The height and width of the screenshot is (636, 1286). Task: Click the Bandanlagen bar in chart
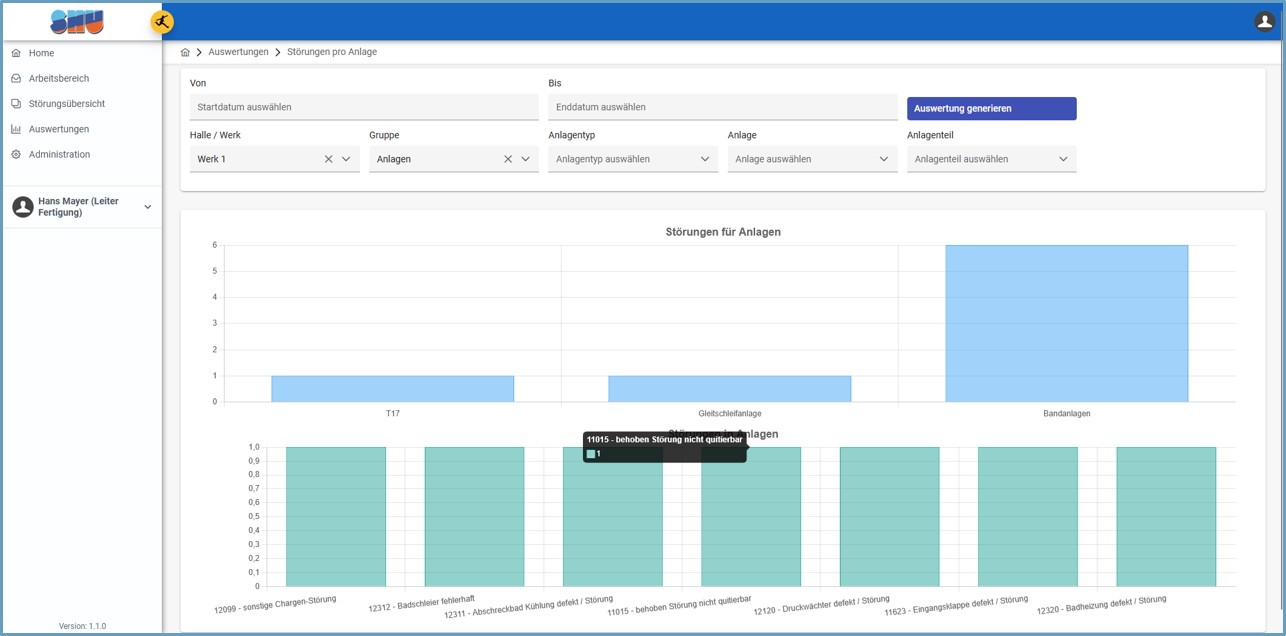click(x=1066, y=323)
